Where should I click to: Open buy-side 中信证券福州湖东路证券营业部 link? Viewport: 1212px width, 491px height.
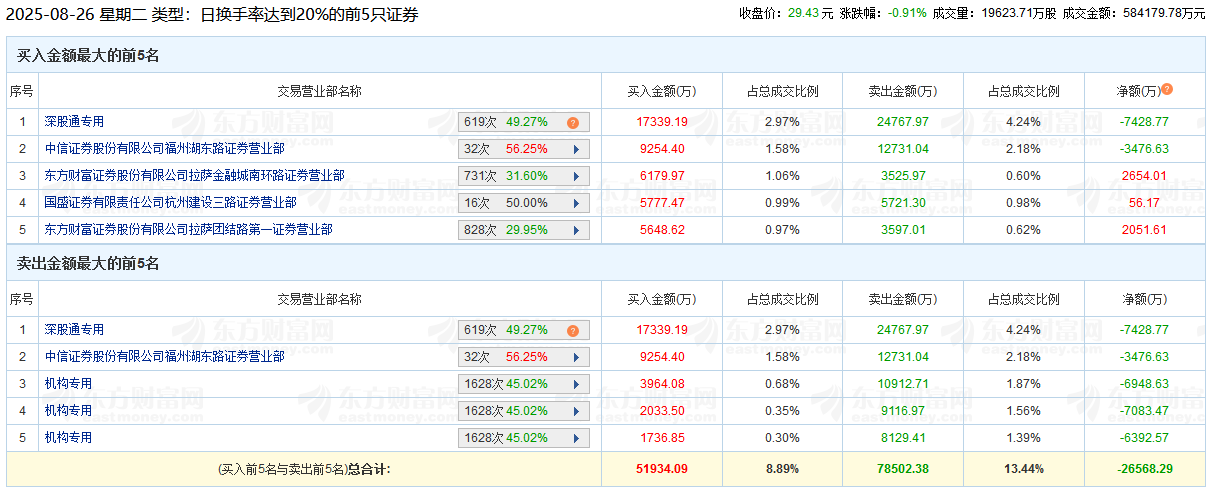(164, 149)
